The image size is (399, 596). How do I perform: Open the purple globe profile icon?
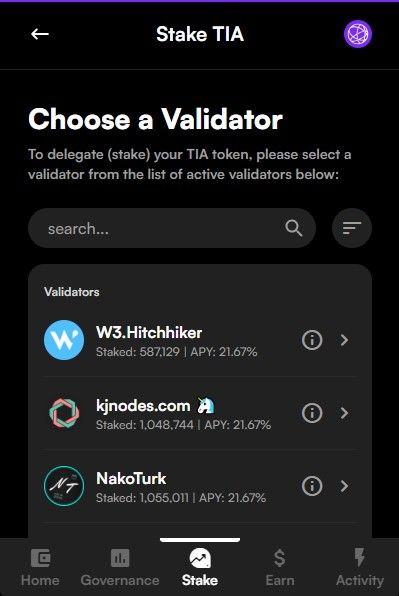[358, 34]
